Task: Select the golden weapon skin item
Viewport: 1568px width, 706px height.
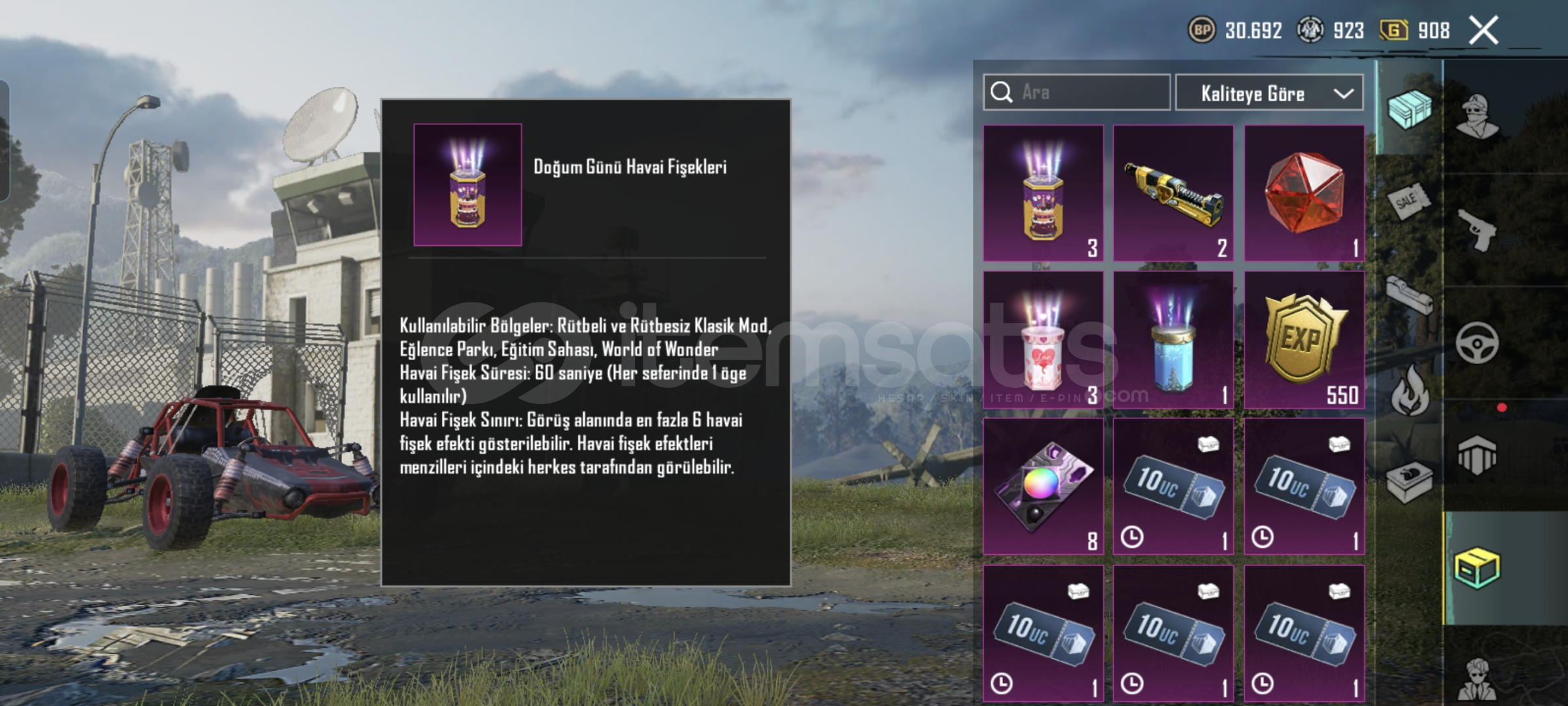Action: 1173,193
